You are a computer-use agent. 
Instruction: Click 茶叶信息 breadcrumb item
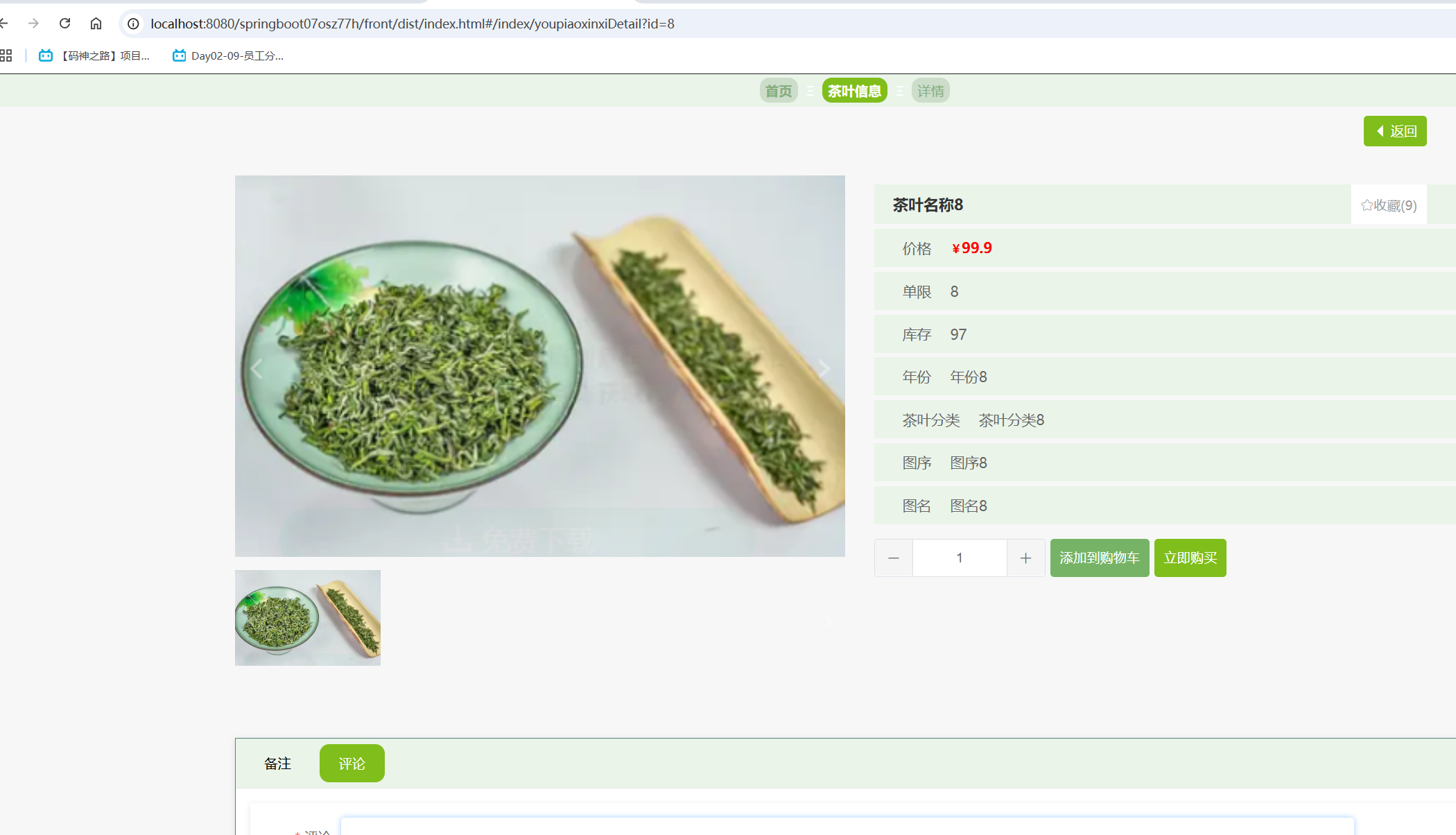point(854,91)
